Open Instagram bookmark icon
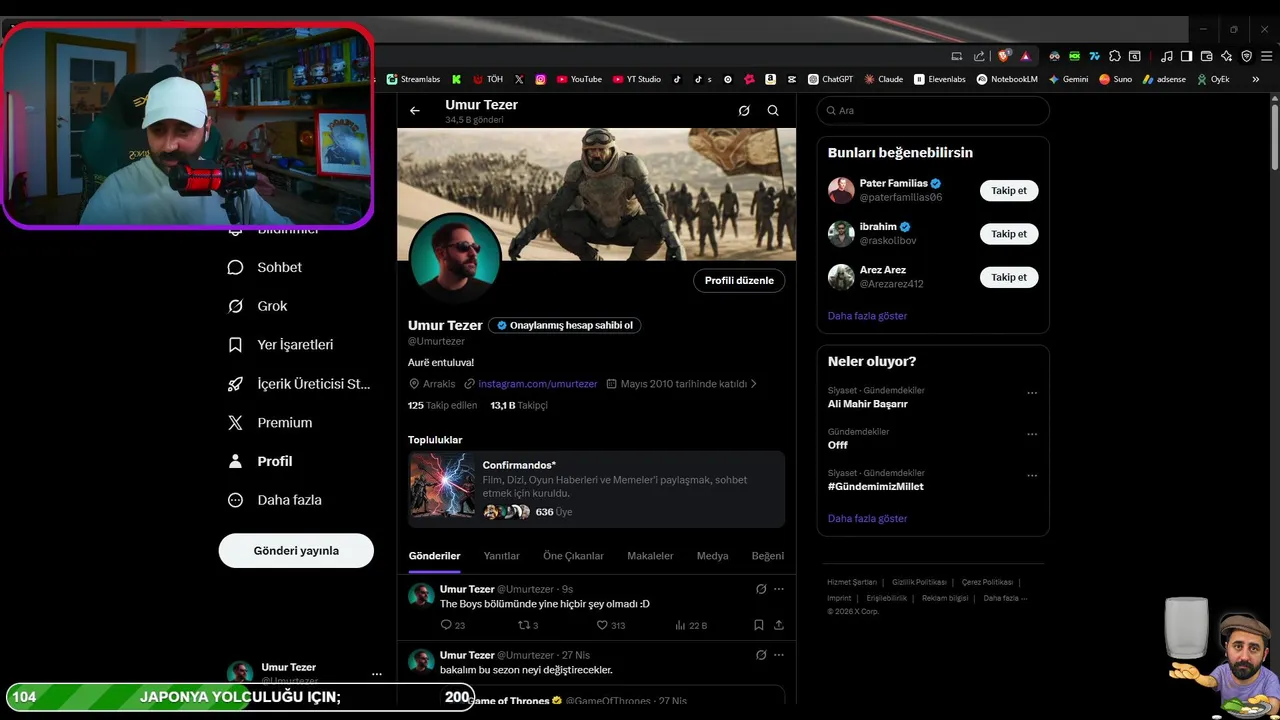Screen dimensions: 1280x720 (x=541, y=79)
